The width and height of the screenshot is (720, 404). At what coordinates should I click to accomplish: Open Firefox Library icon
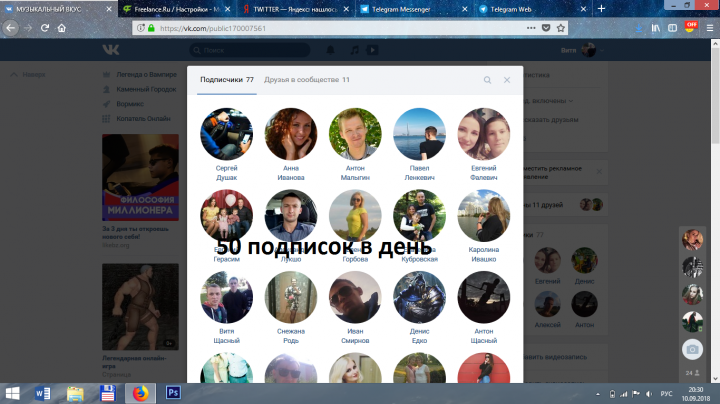pyautogui.click(x=656, y=28)
